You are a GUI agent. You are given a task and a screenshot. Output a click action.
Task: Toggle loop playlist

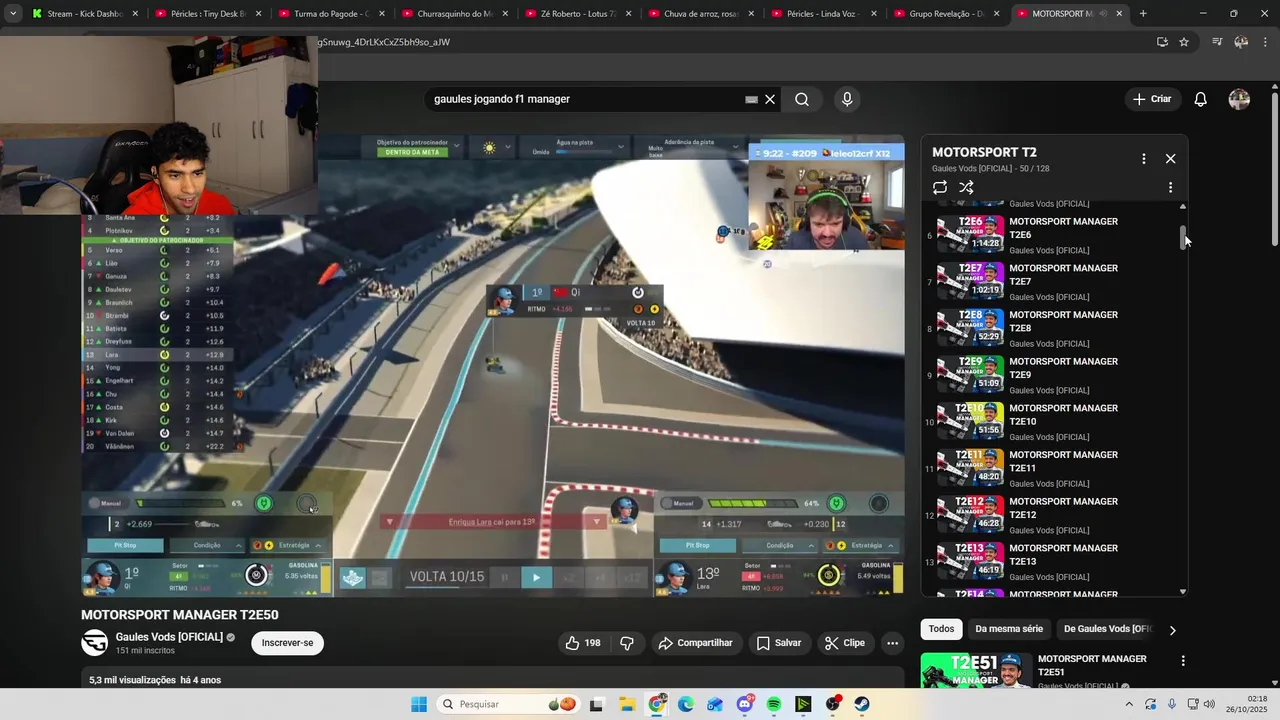(940, 187)
